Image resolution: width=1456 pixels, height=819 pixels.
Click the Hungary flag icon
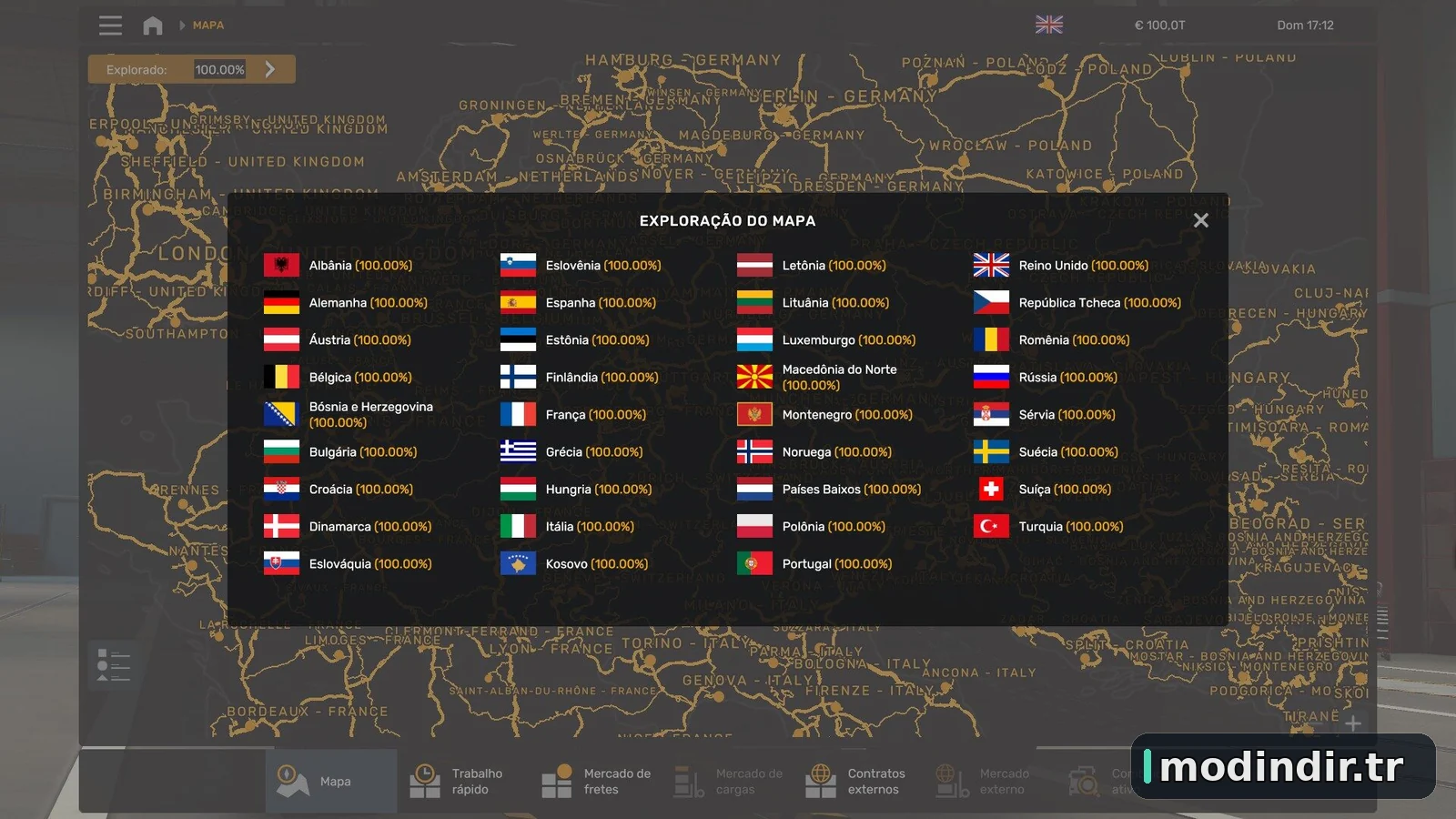tap(518, 489)
